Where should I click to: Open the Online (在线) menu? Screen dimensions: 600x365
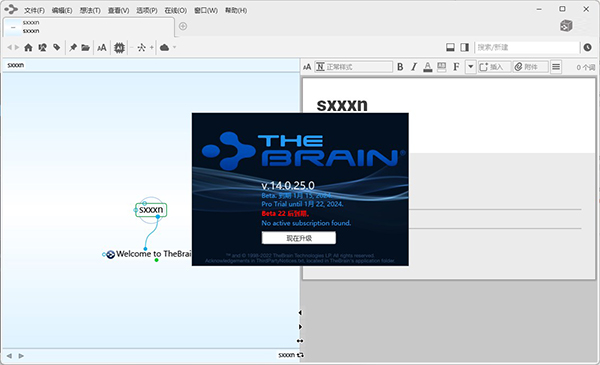click(x=176, y=10)
